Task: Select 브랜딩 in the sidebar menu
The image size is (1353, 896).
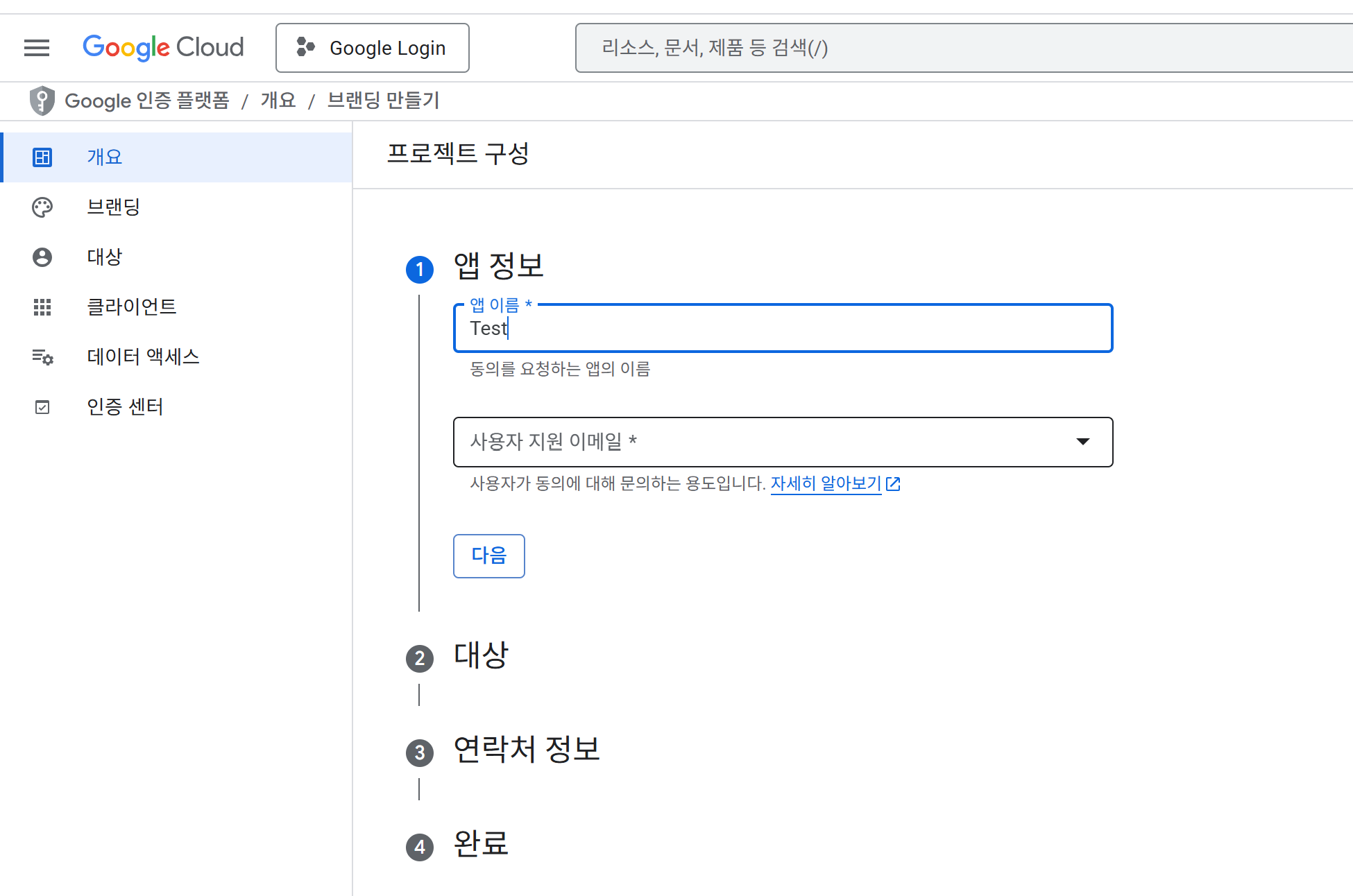Action: tap(114, 207)
